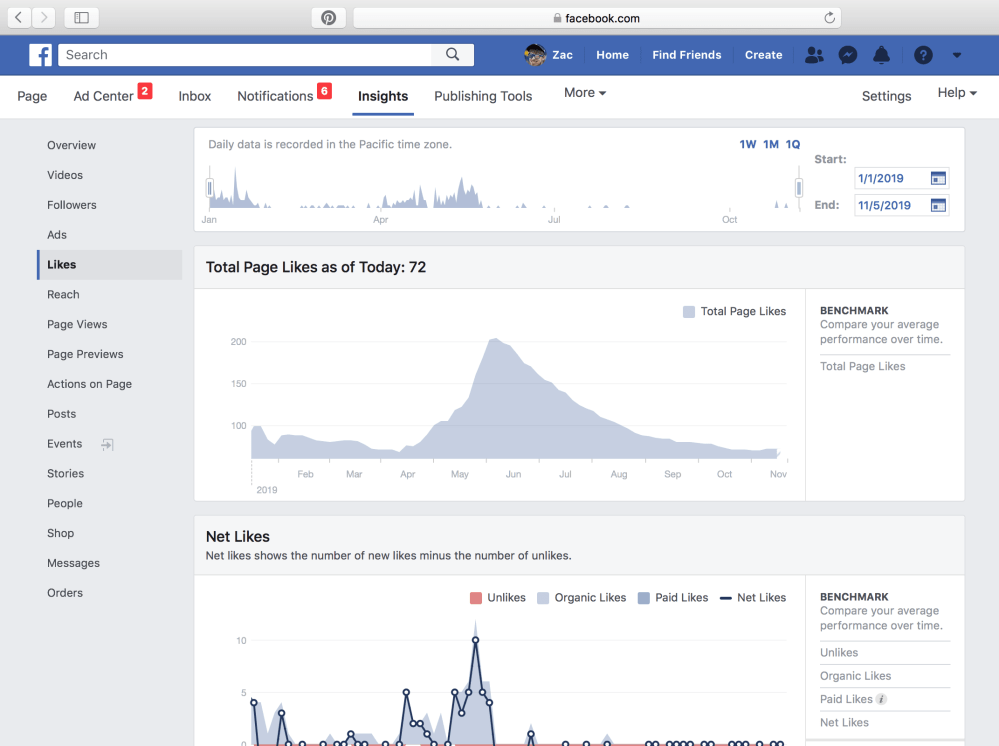Expand the Help dropdown menu
Viewport: 999px width, 746px height.
956,93
